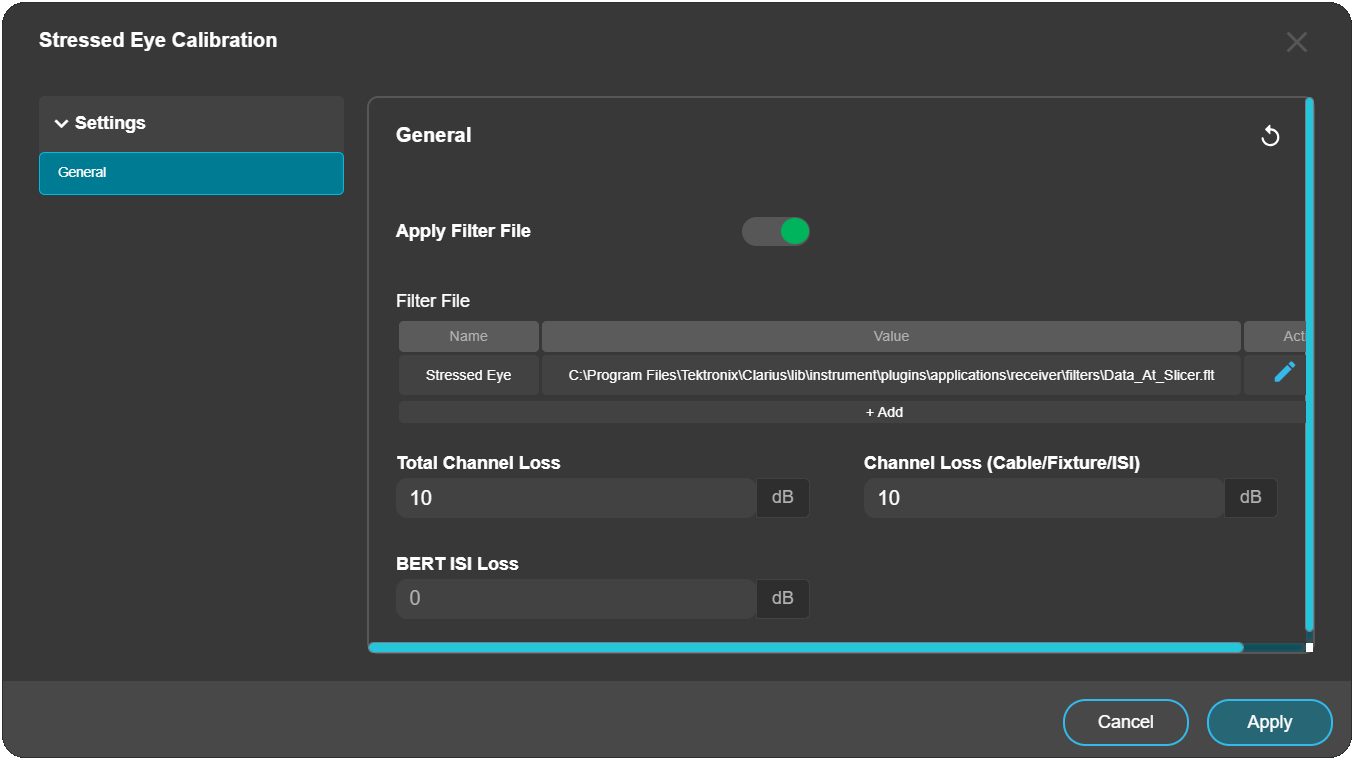The image size is (1354, 760).
Task: Click the Data_At_Slicer.flt file path cell
Action: 891,376
